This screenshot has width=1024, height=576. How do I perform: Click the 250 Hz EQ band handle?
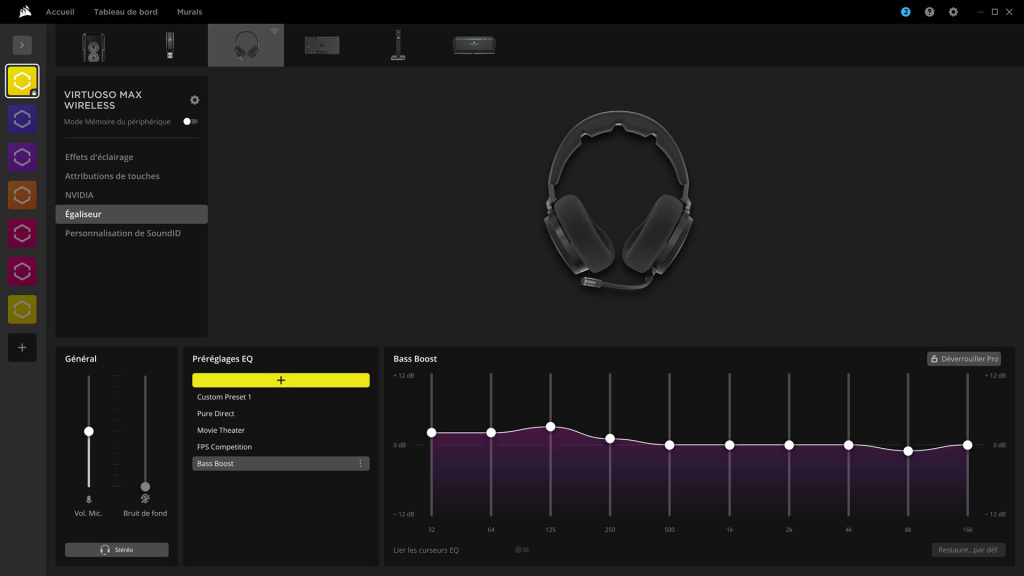click(610, 438)
